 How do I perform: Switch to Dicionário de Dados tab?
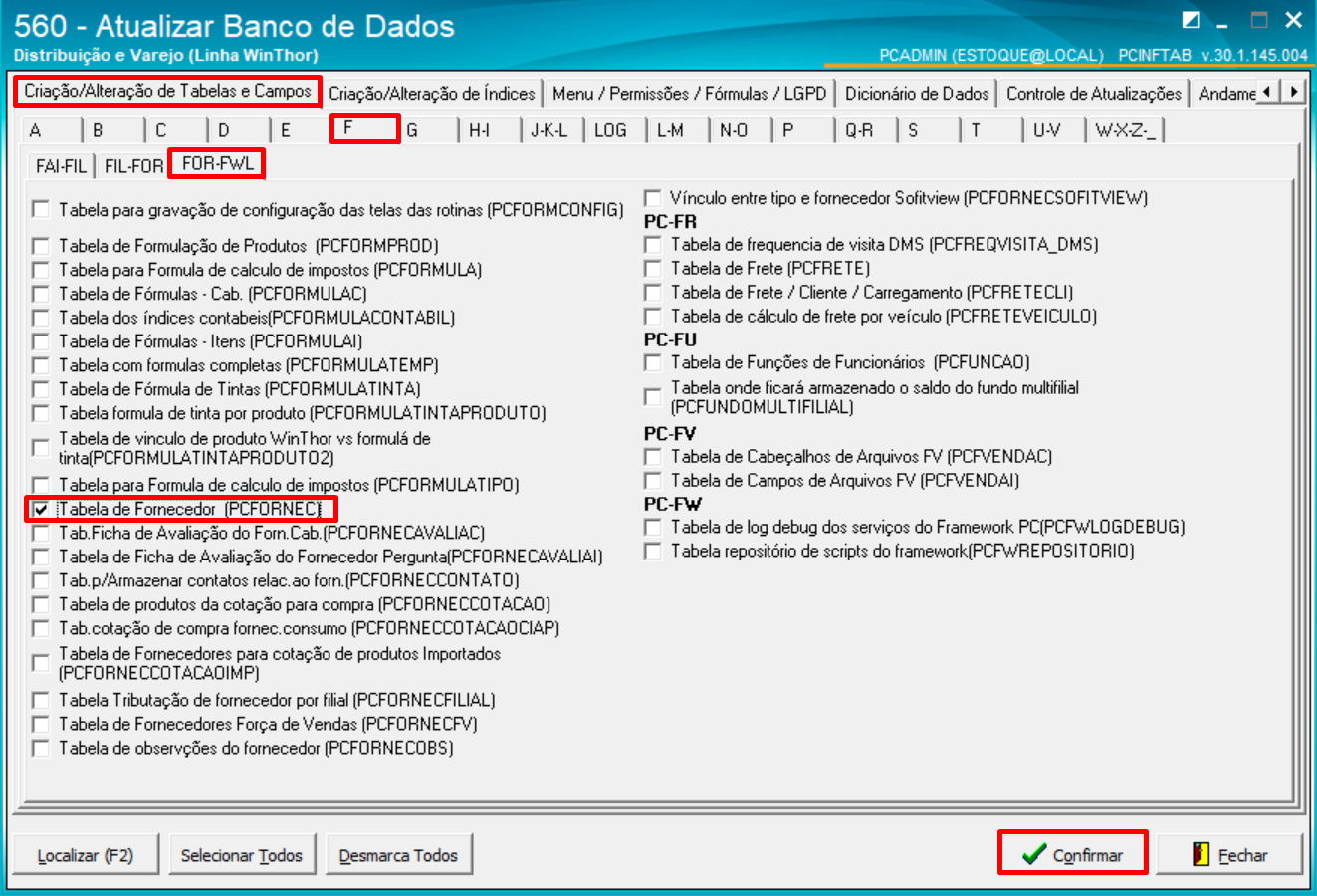[917, 93]
